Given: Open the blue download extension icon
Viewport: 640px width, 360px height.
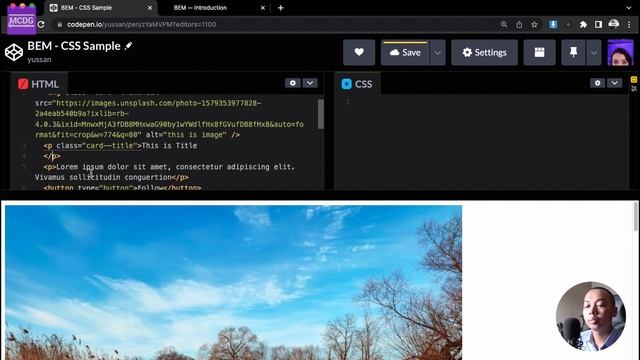Looking at the screenshot, I should [x=553, y=24].
